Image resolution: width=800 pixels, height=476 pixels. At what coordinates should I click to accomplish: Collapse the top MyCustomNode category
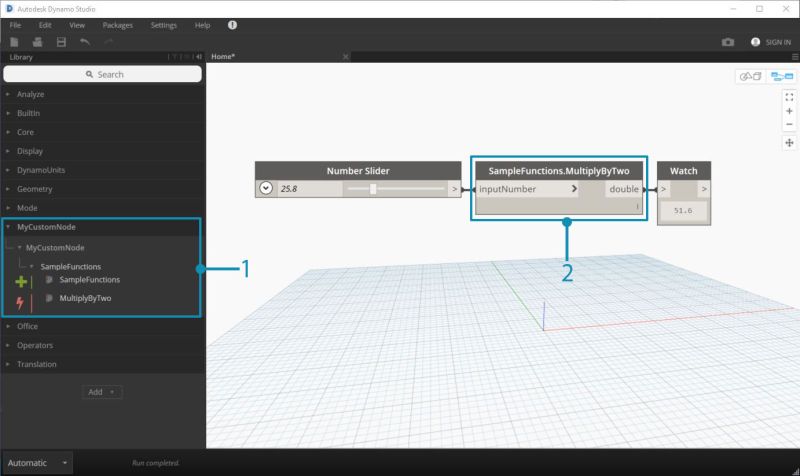point(8,227)
